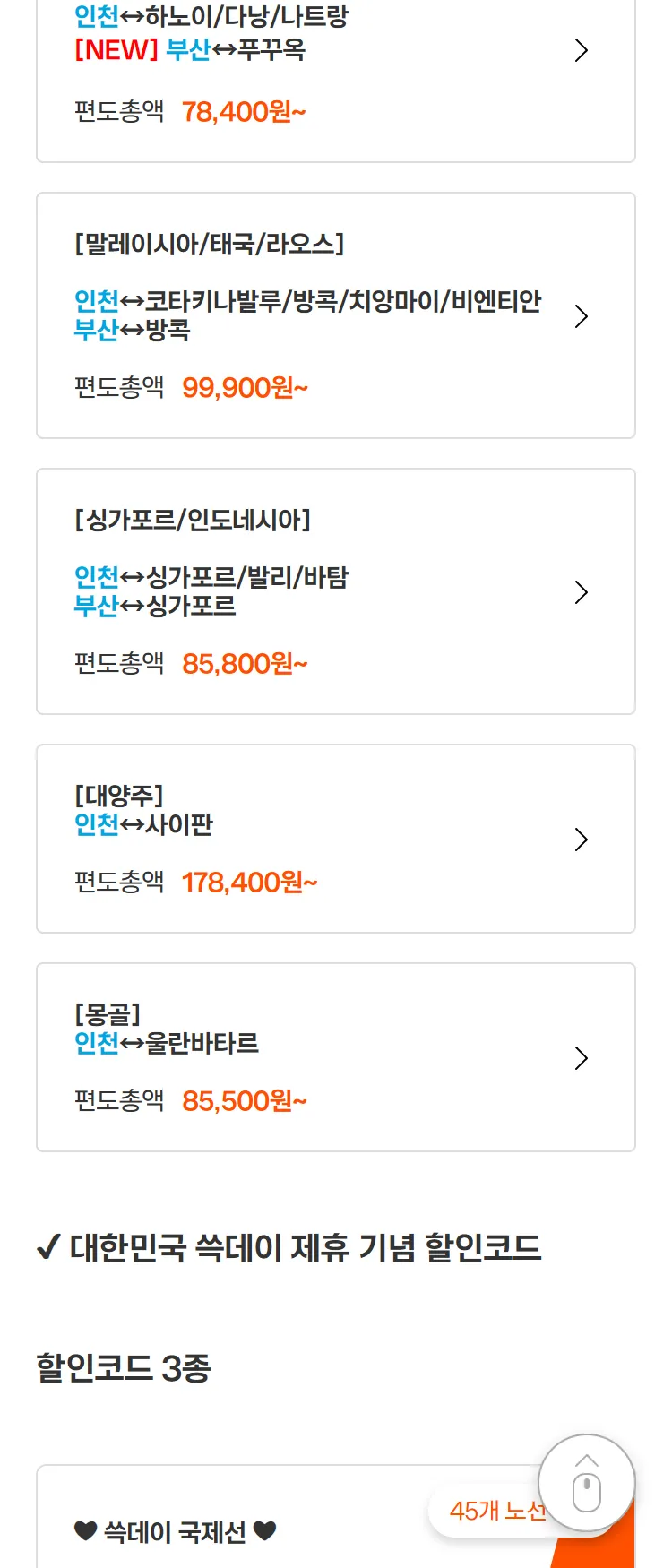Click the 178,400원~ Saipan fare
672x1568 pixels.
tap(249, 883)
